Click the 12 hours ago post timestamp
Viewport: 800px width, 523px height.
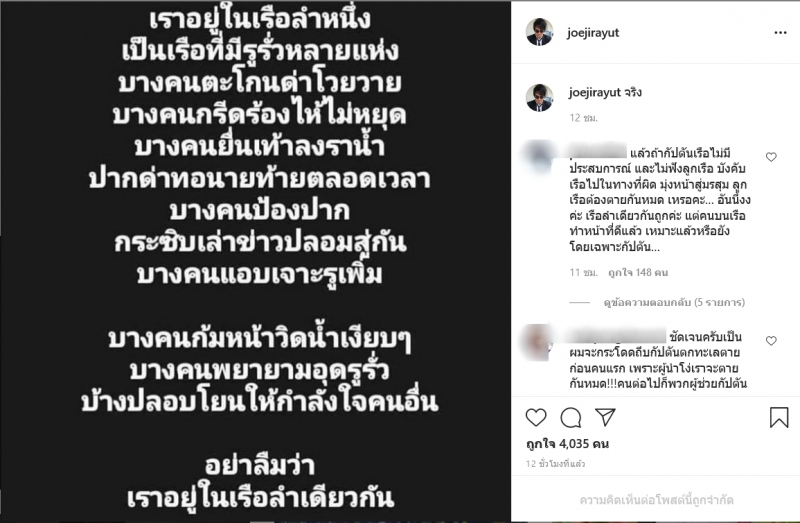[x=555, y=464]
